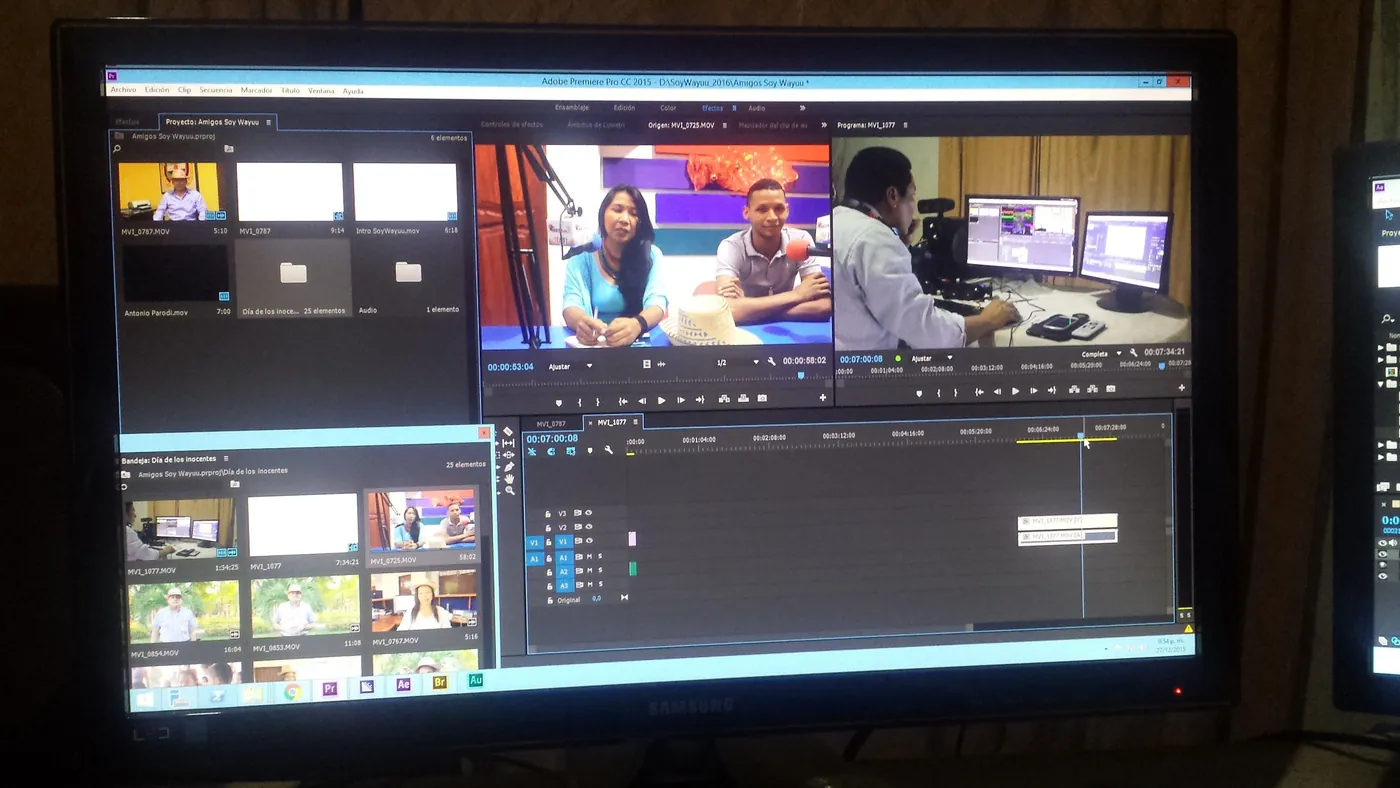Select the Hand tool in the tools panel
Viewport: 1400px width, 788px height.
point(509,479)
